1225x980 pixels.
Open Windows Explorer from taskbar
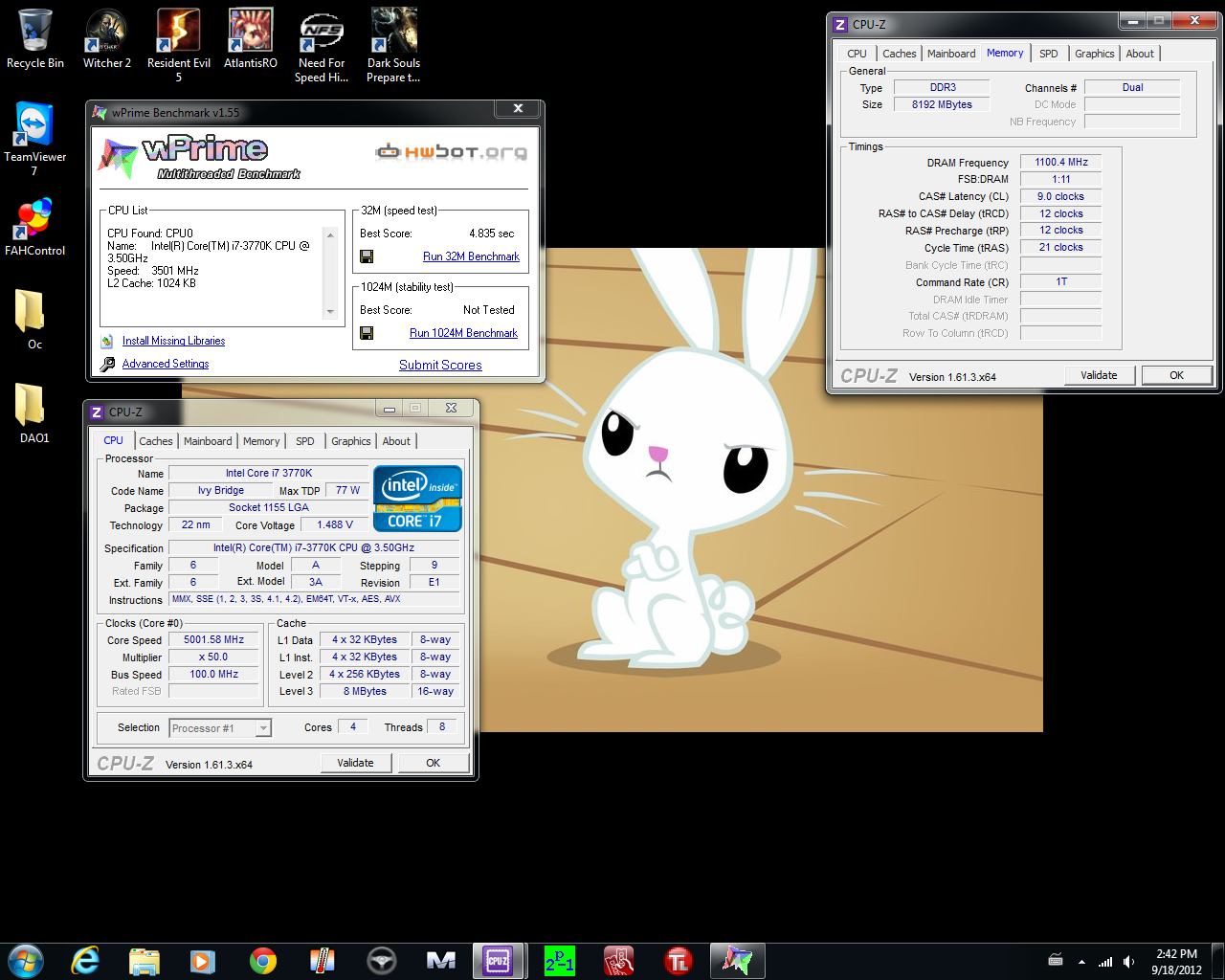click(144, 961)
